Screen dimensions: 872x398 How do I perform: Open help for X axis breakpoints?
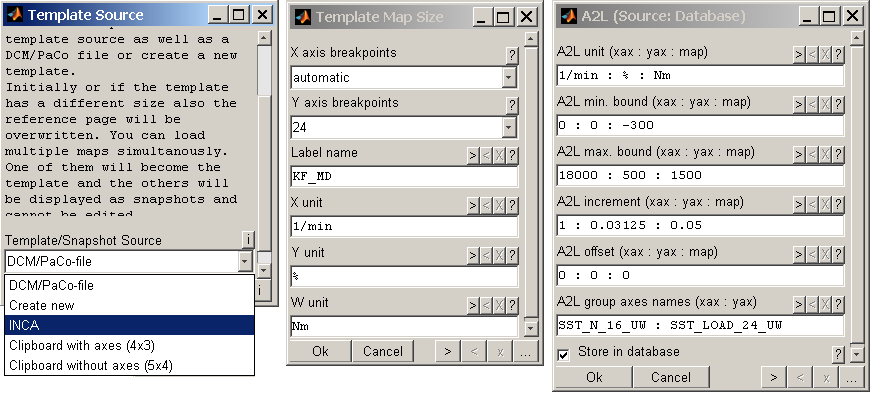tap(512, 56)
